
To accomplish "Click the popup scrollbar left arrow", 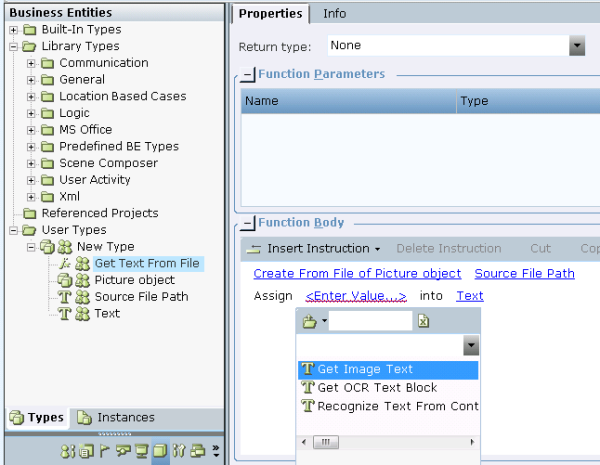I will (x=304, y=442).
